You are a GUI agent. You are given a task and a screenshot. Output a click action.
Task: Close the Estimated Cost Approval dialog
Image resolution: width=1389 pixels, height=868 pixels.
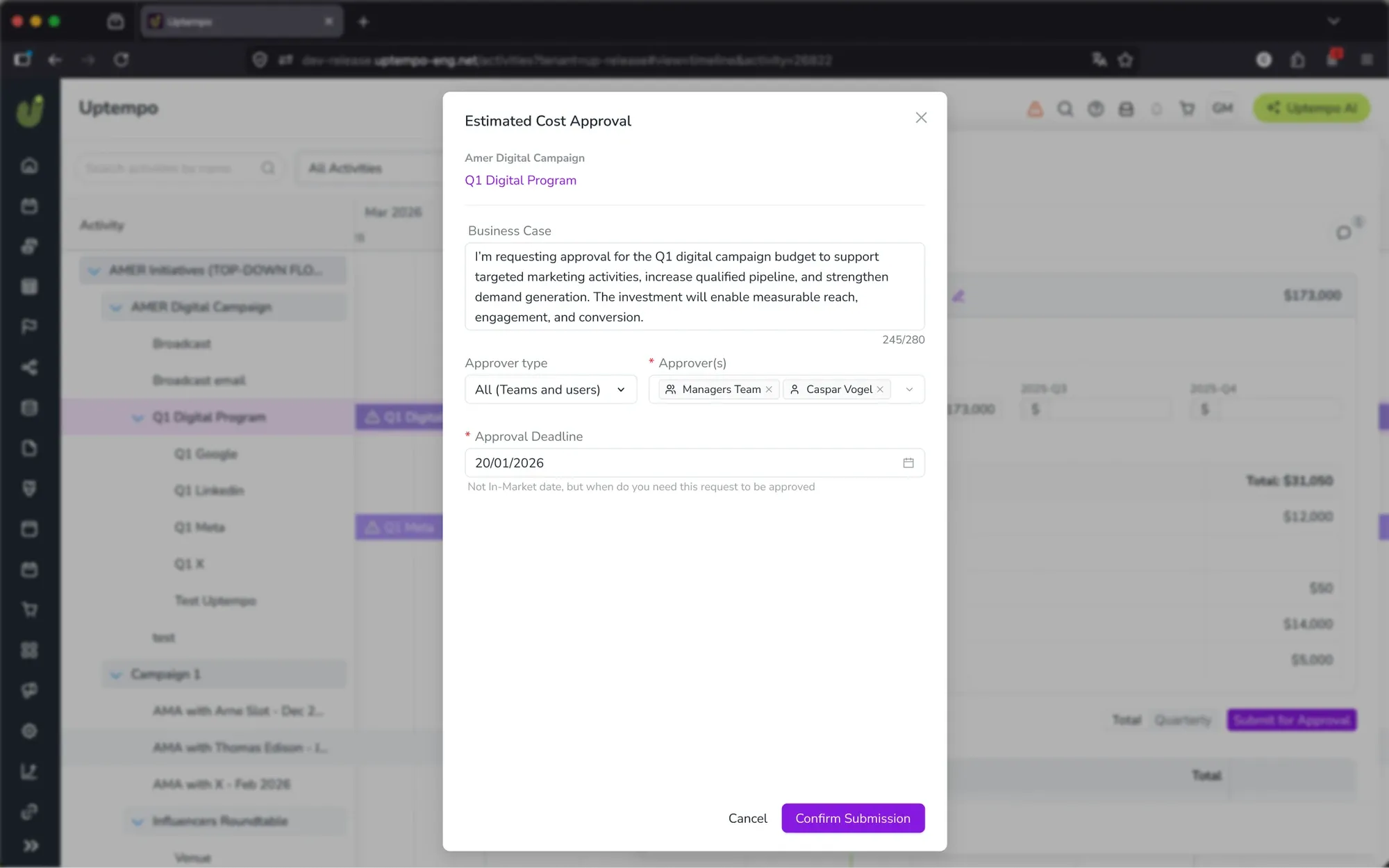coord(921,118)
